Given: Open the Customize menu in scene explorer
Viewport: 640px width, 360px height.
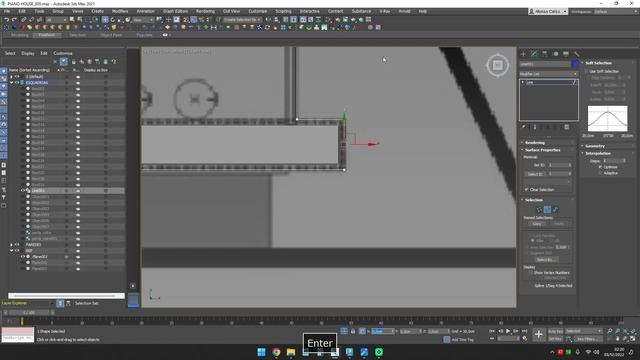Looking at the screenshot, I should [x=63, y=53].
